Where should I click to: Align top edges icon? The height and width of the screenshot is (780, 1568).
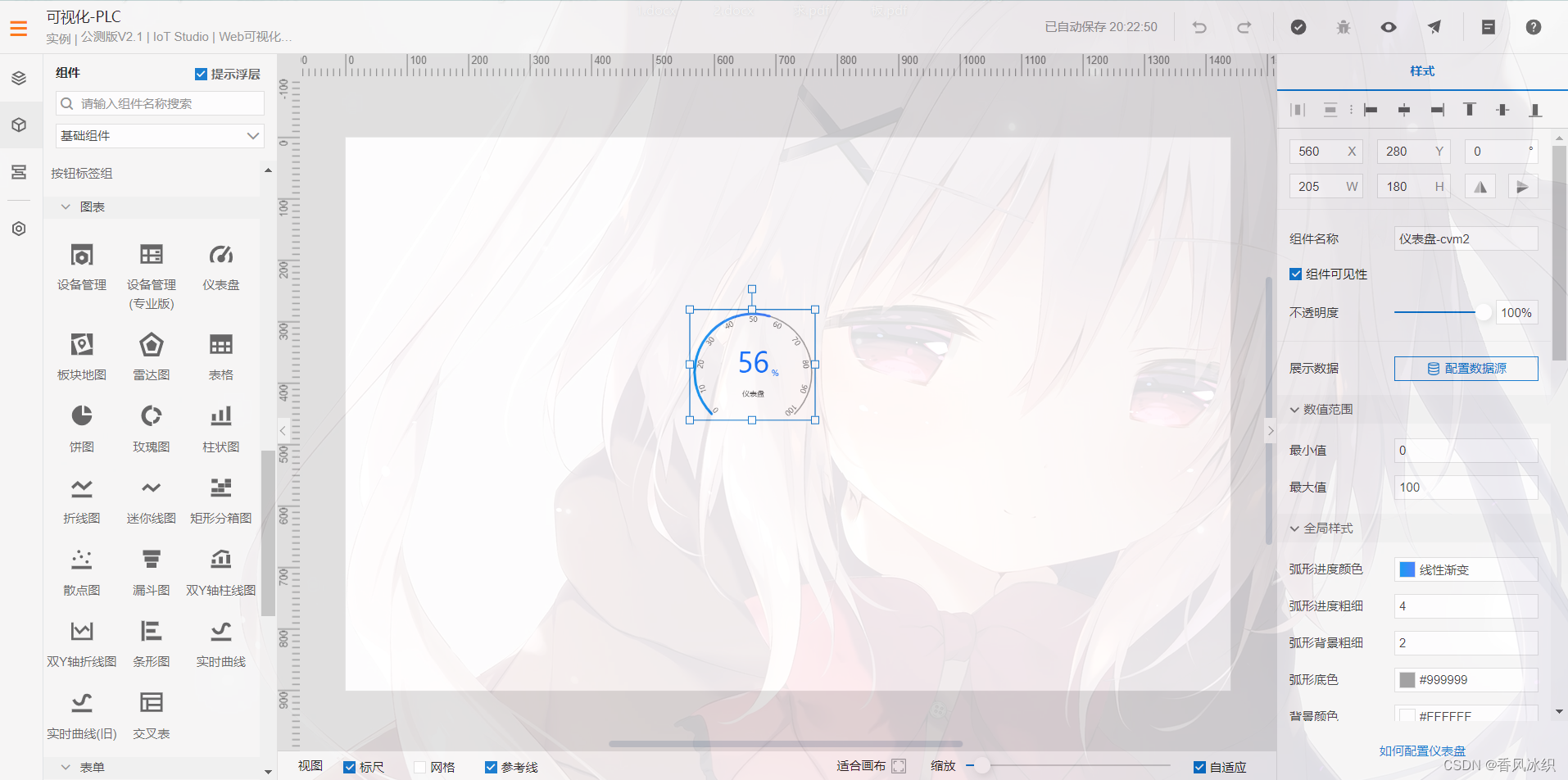pyautogui.click(x=1470, y=110)
